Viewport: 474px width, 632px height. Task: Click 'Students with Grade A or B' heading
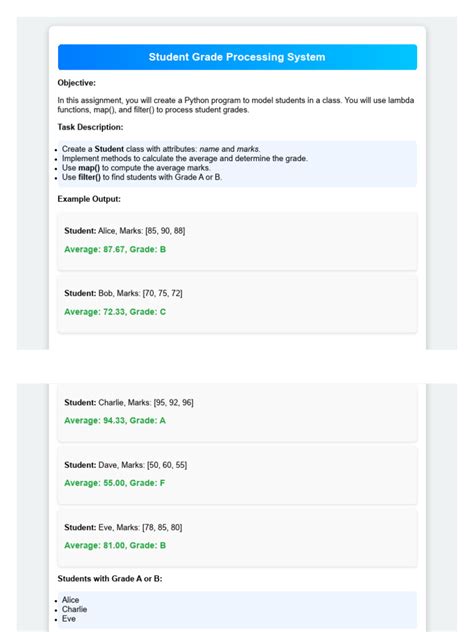tap(110, 578)
